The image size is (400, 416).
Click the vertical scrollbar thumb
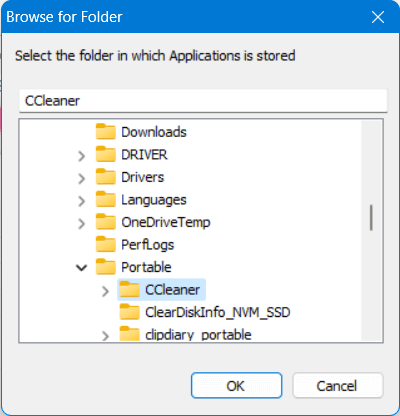(x=371, y=218)
